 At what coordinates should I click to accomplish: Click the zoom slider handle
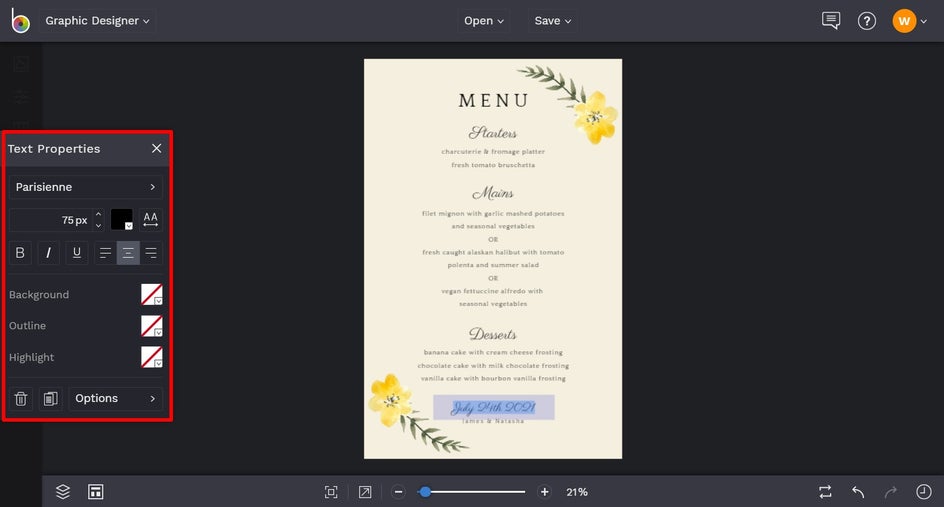coord(426,492)
